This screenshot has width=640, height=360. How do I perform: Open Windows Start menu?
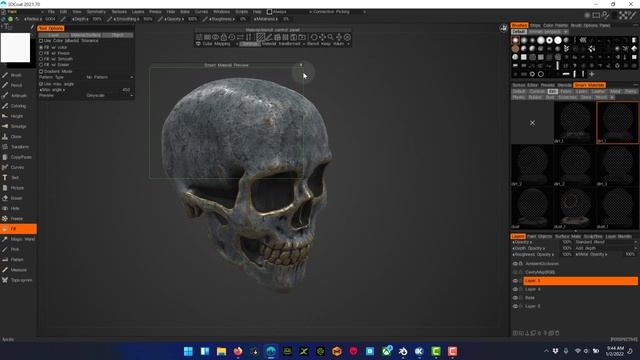click(188, 351)
